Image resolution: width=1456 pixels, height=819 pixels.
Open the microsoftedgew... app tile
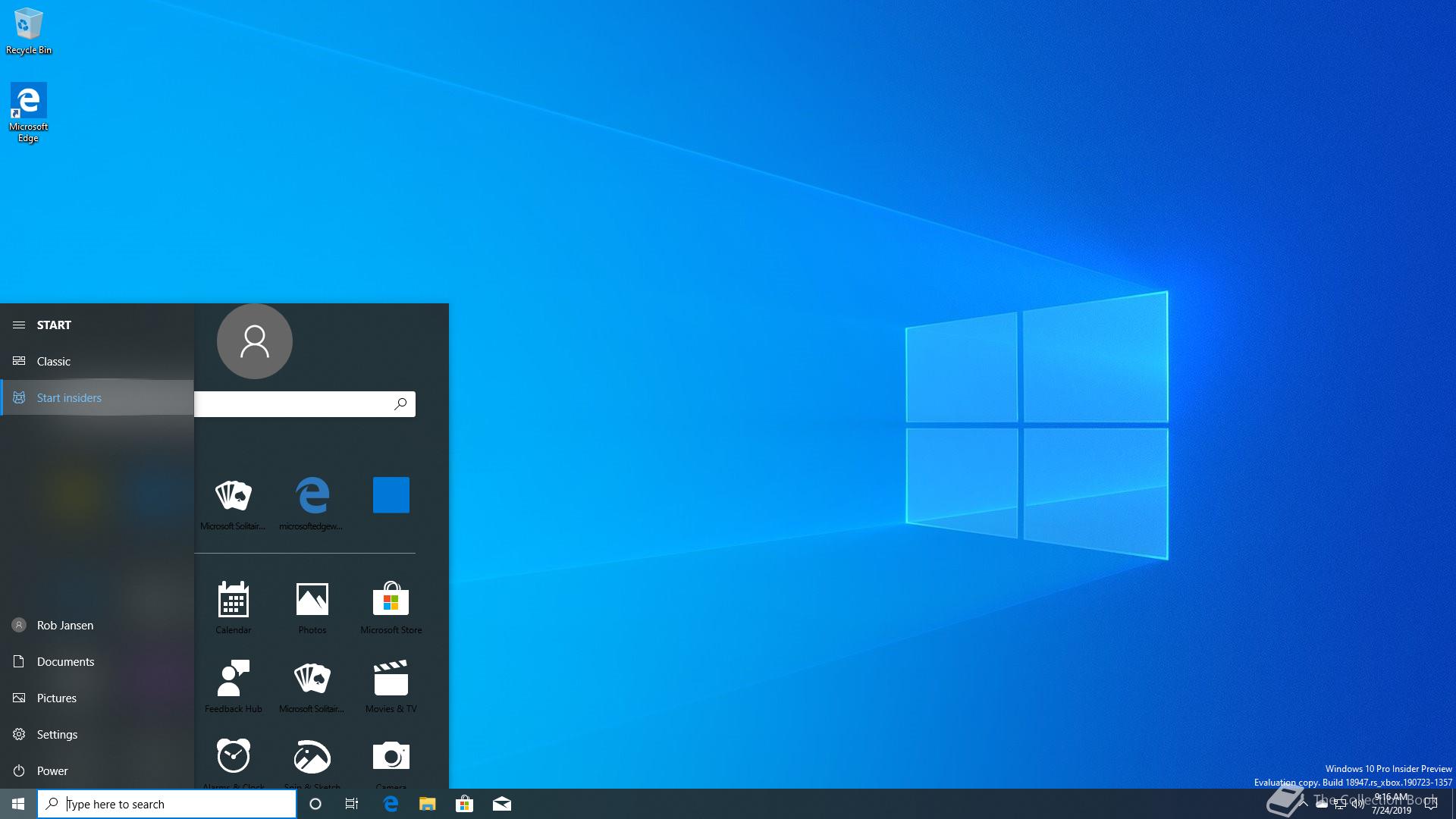click(312, 504)
